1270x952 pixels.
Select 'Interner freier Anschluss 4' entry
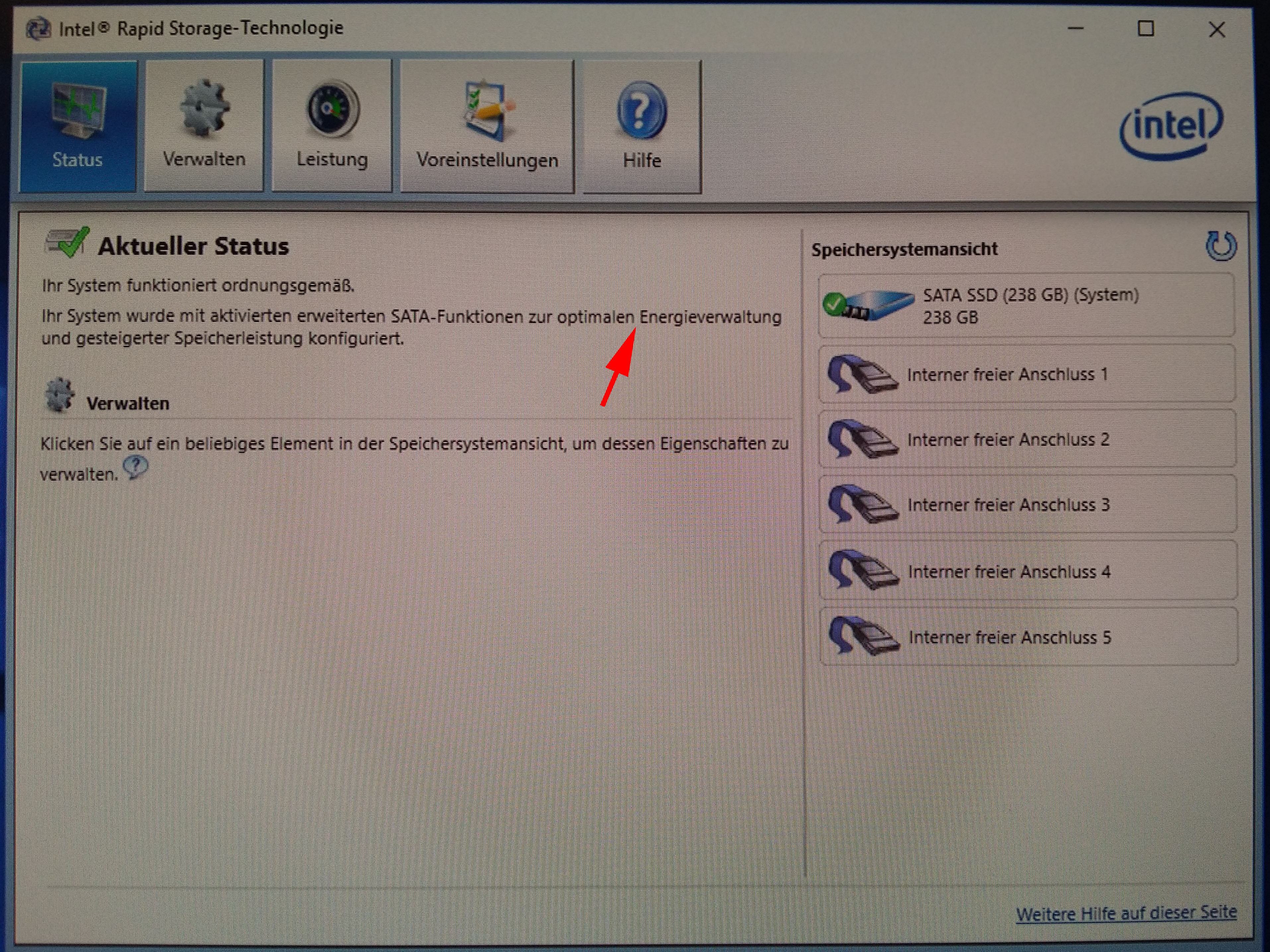[x=1009, y=572]
